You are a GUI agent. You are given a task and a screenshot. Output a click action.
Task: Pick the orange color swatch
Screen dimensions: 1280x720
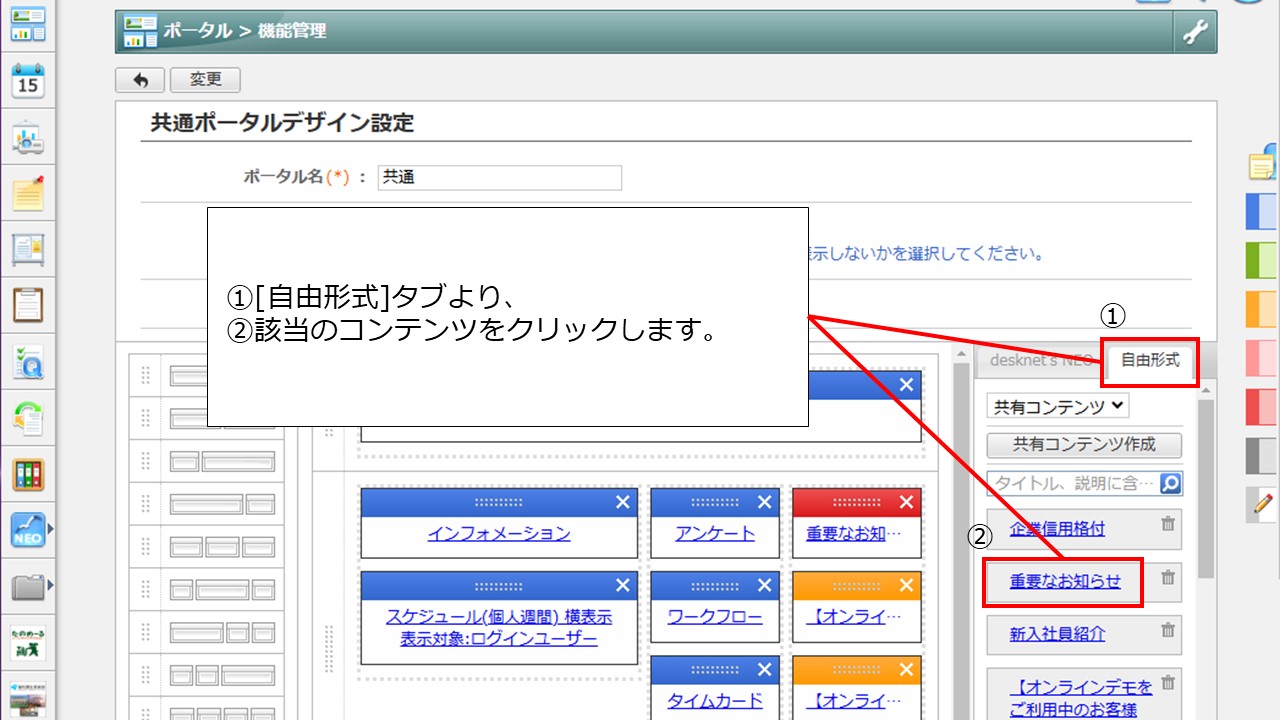[1263, 309]
